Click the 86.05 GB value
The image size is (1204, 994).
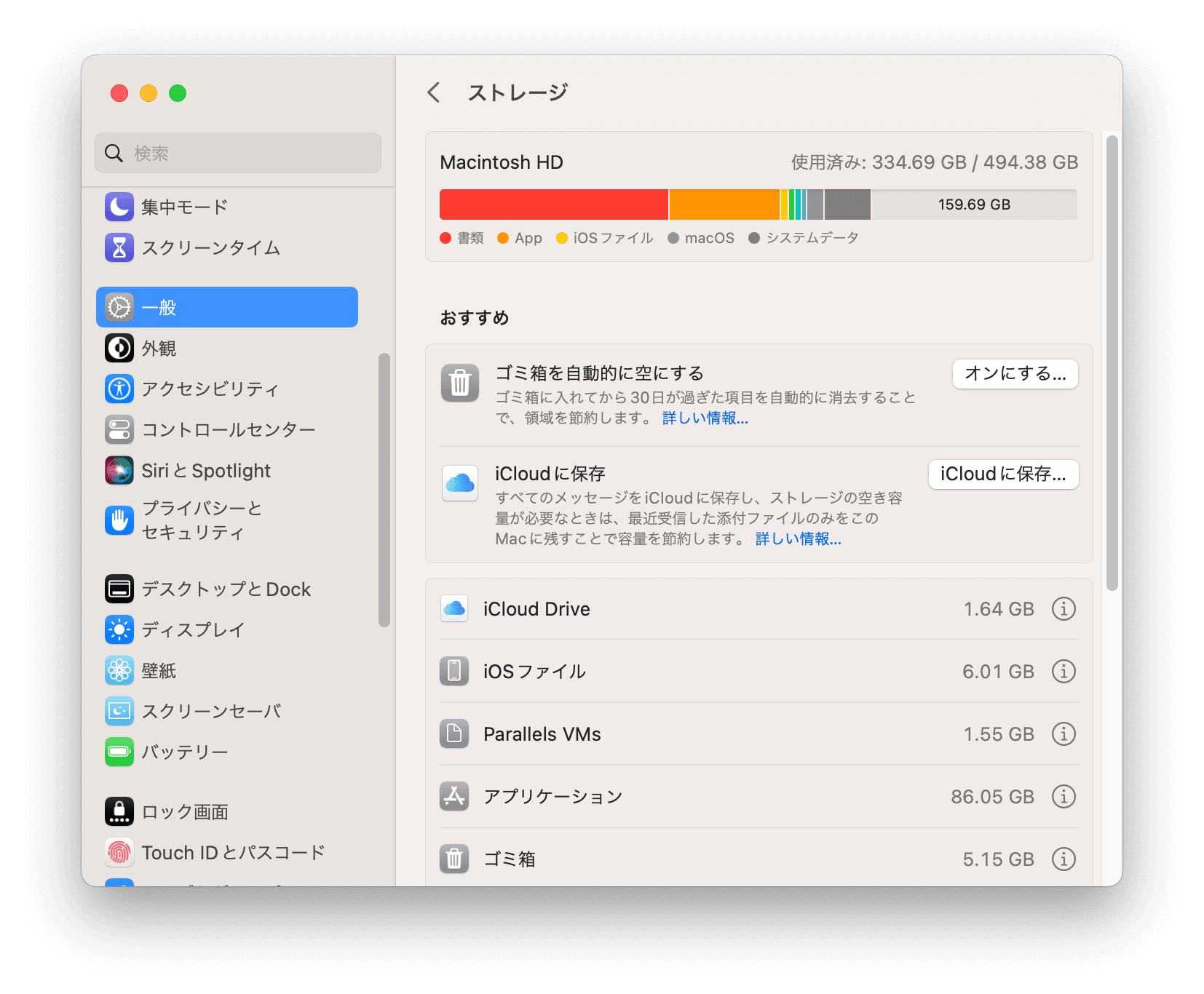992,796
